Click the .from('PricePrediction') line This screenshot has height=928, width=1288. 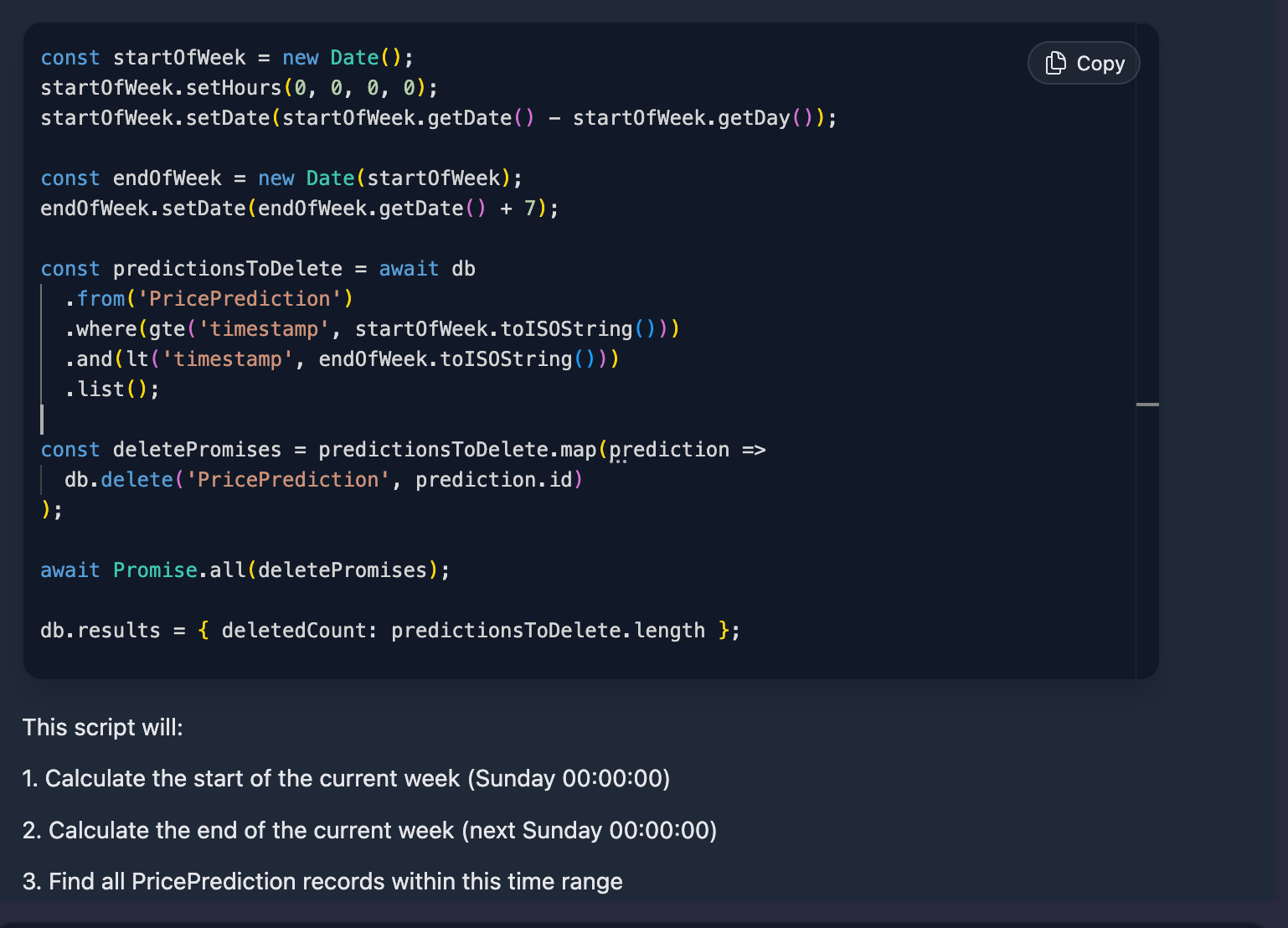pos(209,299)
